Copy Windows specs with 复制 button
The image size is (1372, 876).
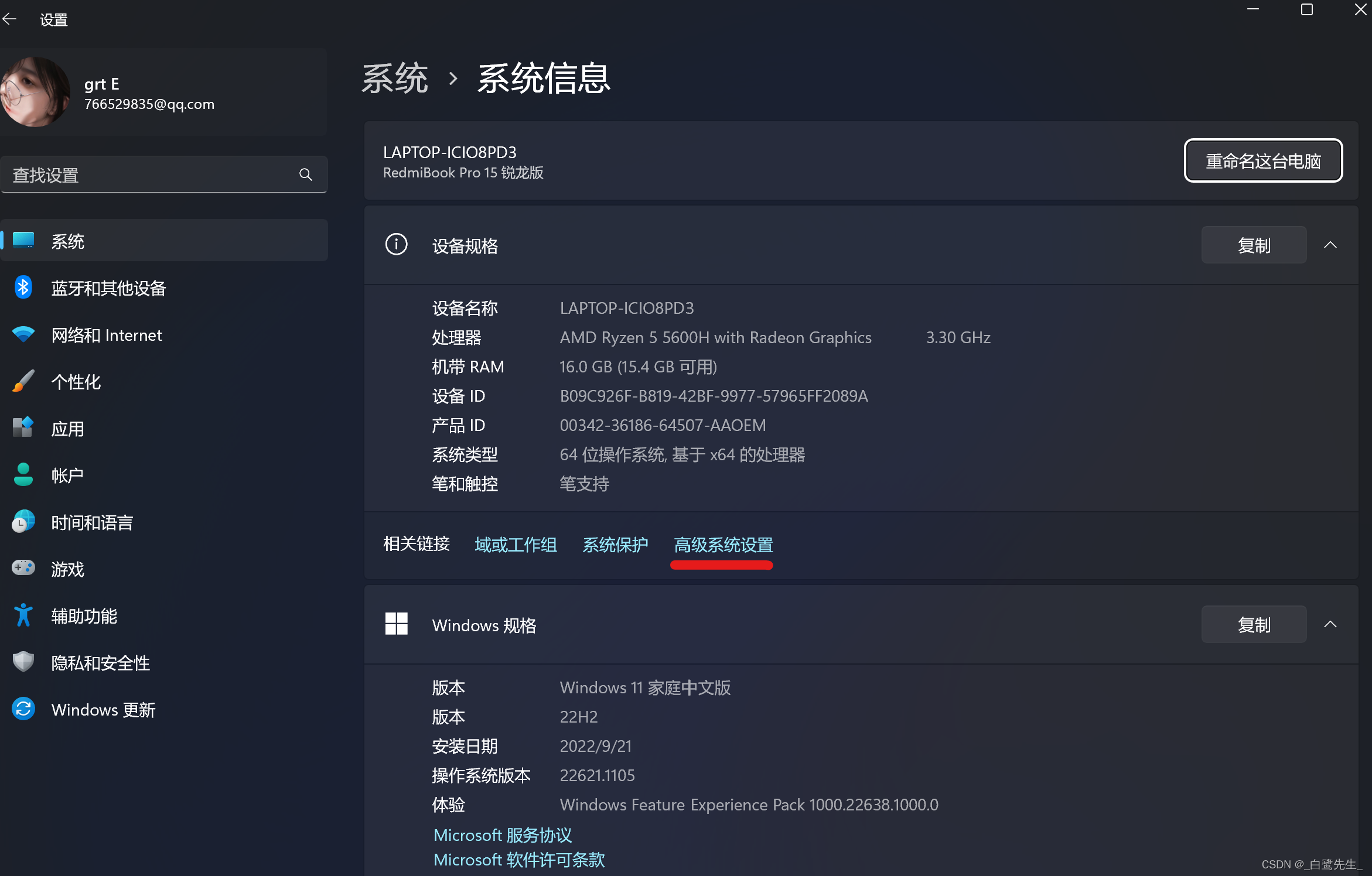(1254, 624)
